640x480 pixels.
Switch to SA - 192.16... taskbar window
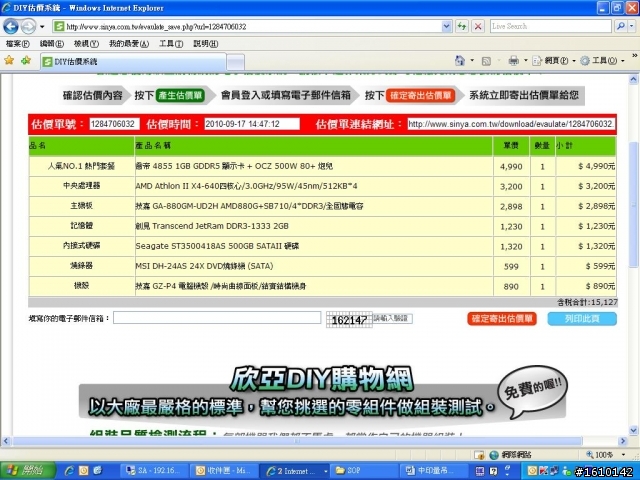click(156, 471)
